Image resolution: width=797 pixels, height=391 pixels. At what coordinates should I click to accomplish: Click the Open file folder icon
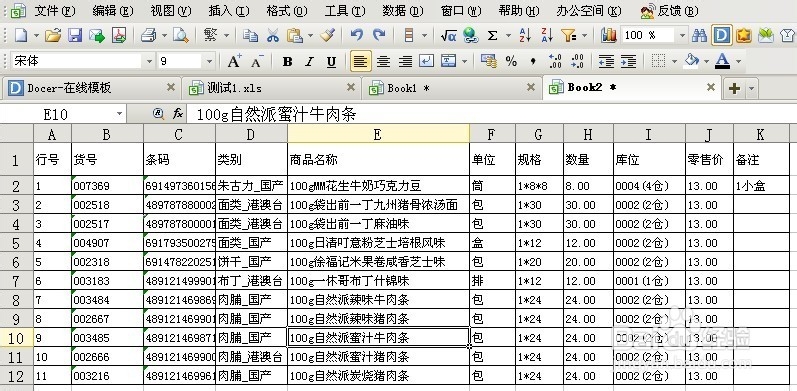click(52, 35)
